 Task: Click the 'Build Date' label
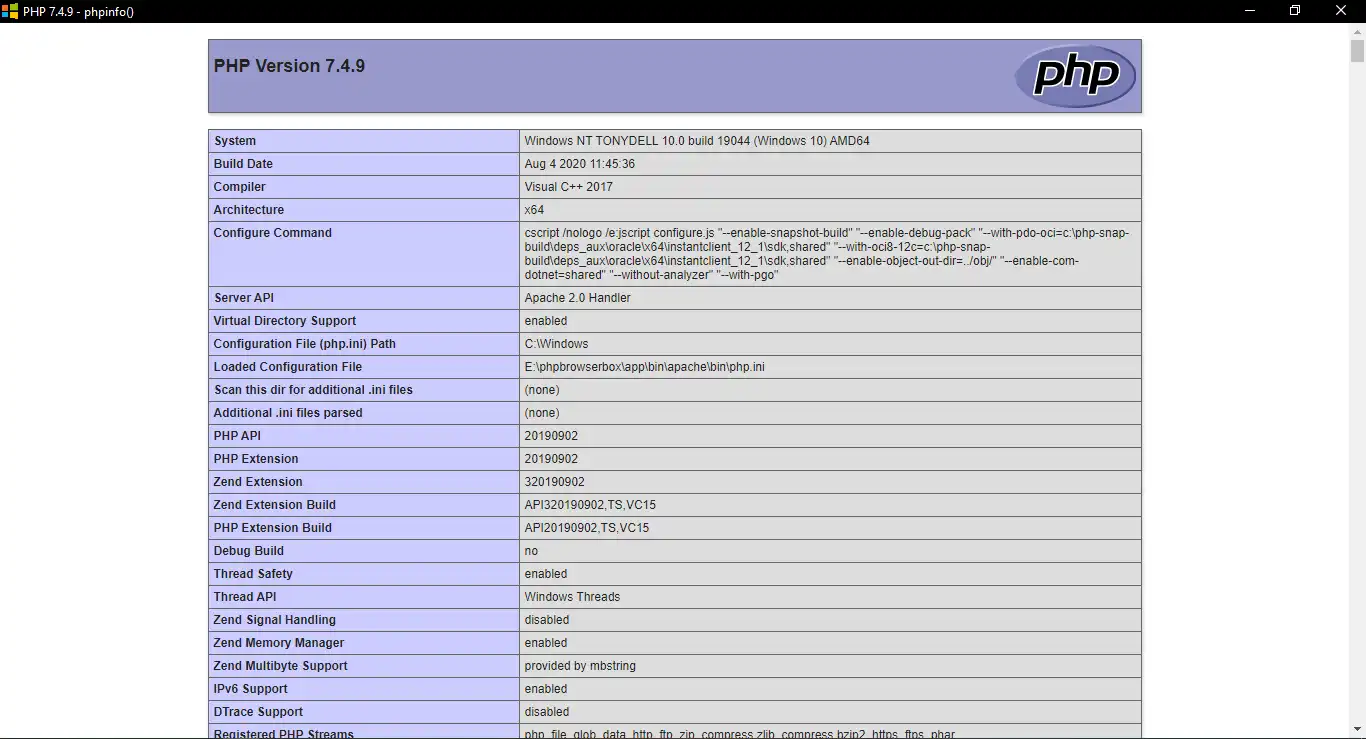click(x=243, y=164)
